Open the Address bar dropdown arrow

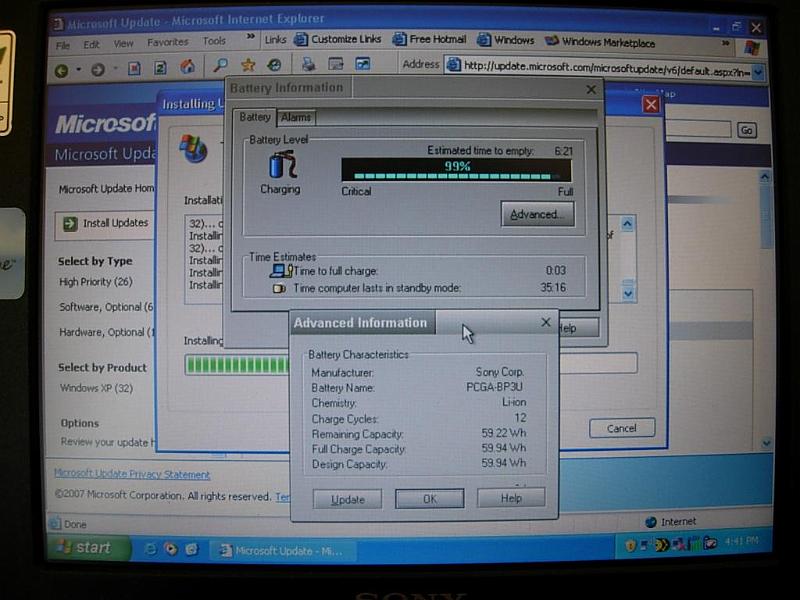(x=759, y=72)
